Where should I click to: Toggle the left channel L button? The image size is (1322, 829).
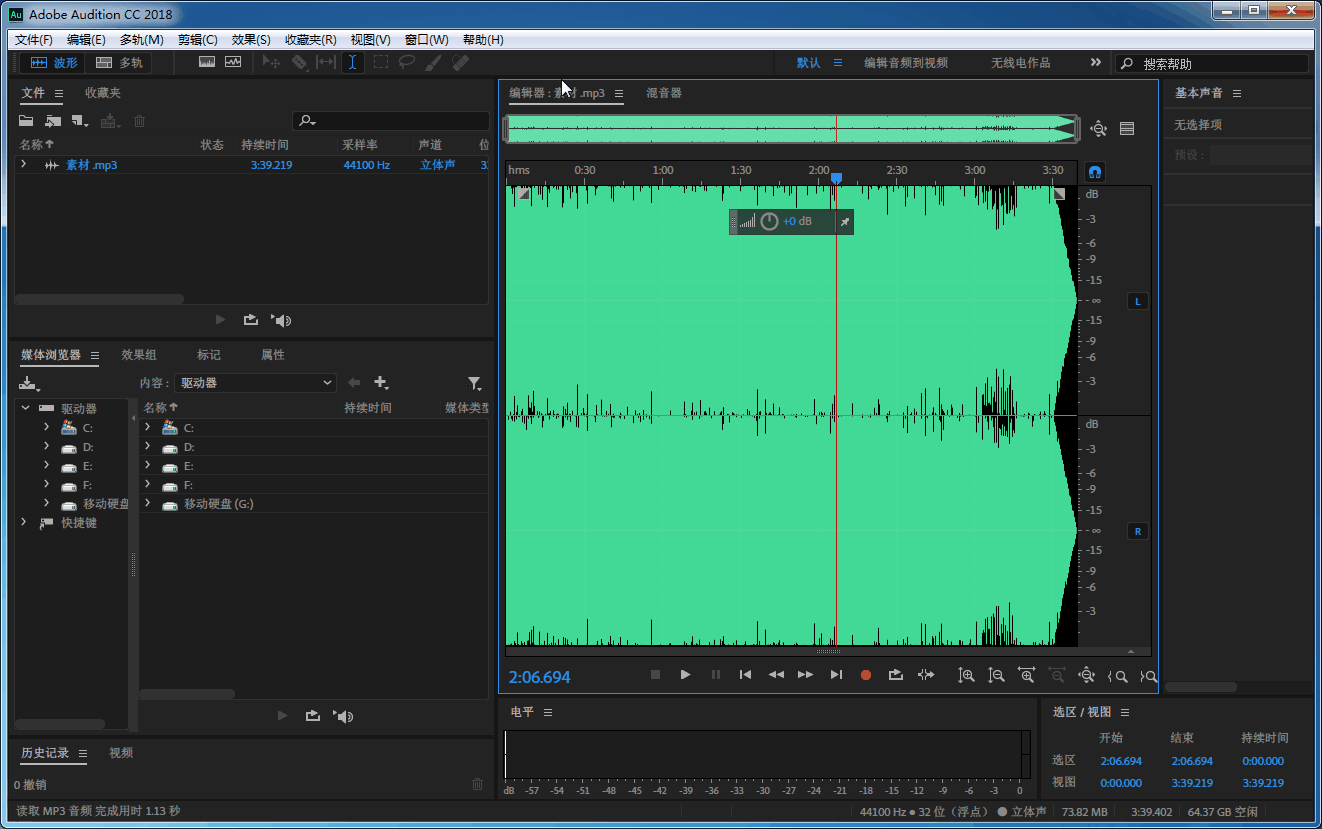(x=1138, y=301)
